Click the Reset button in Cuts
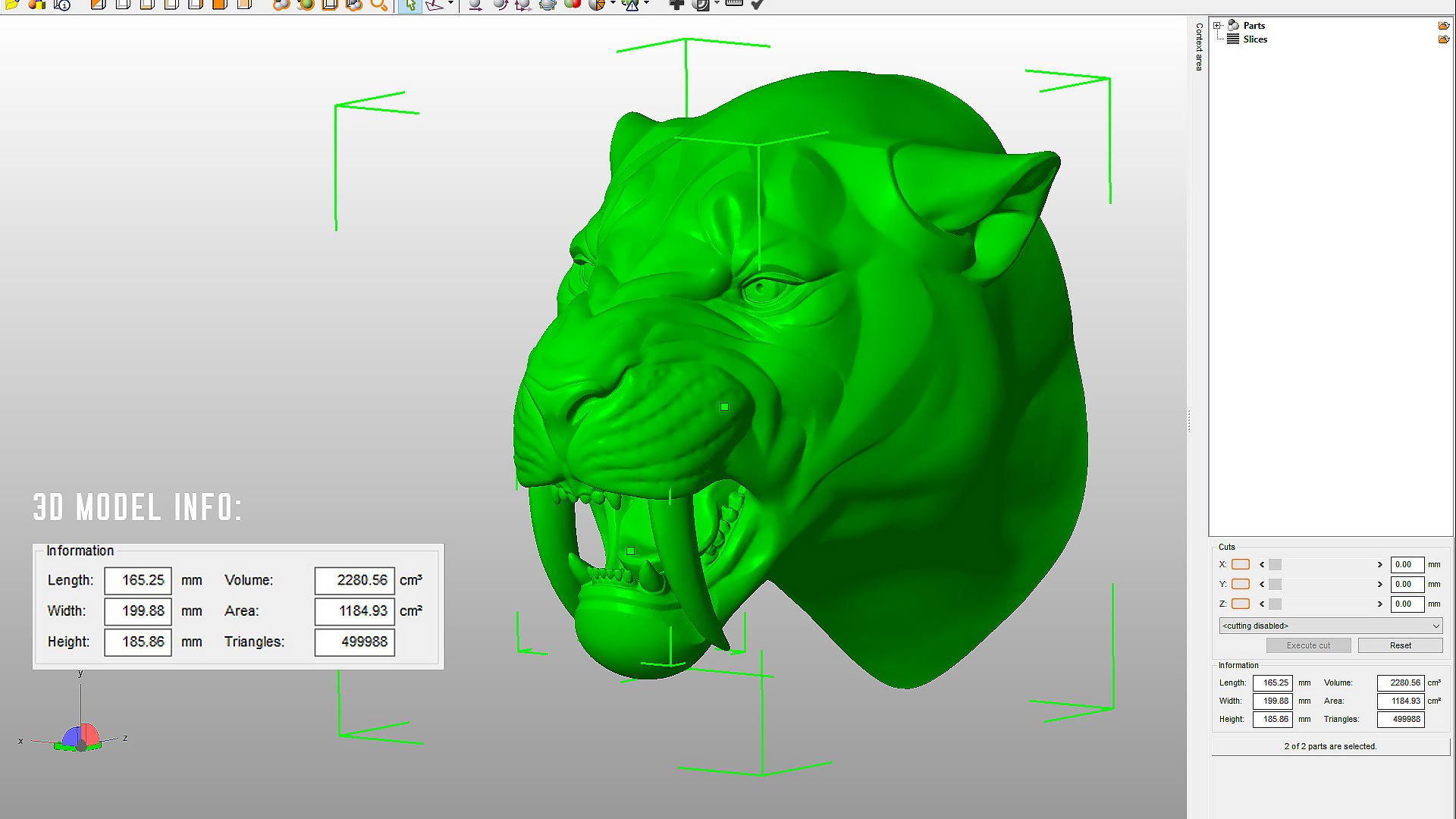This screenshot has height=819, width=1456. click(1400, 645)
